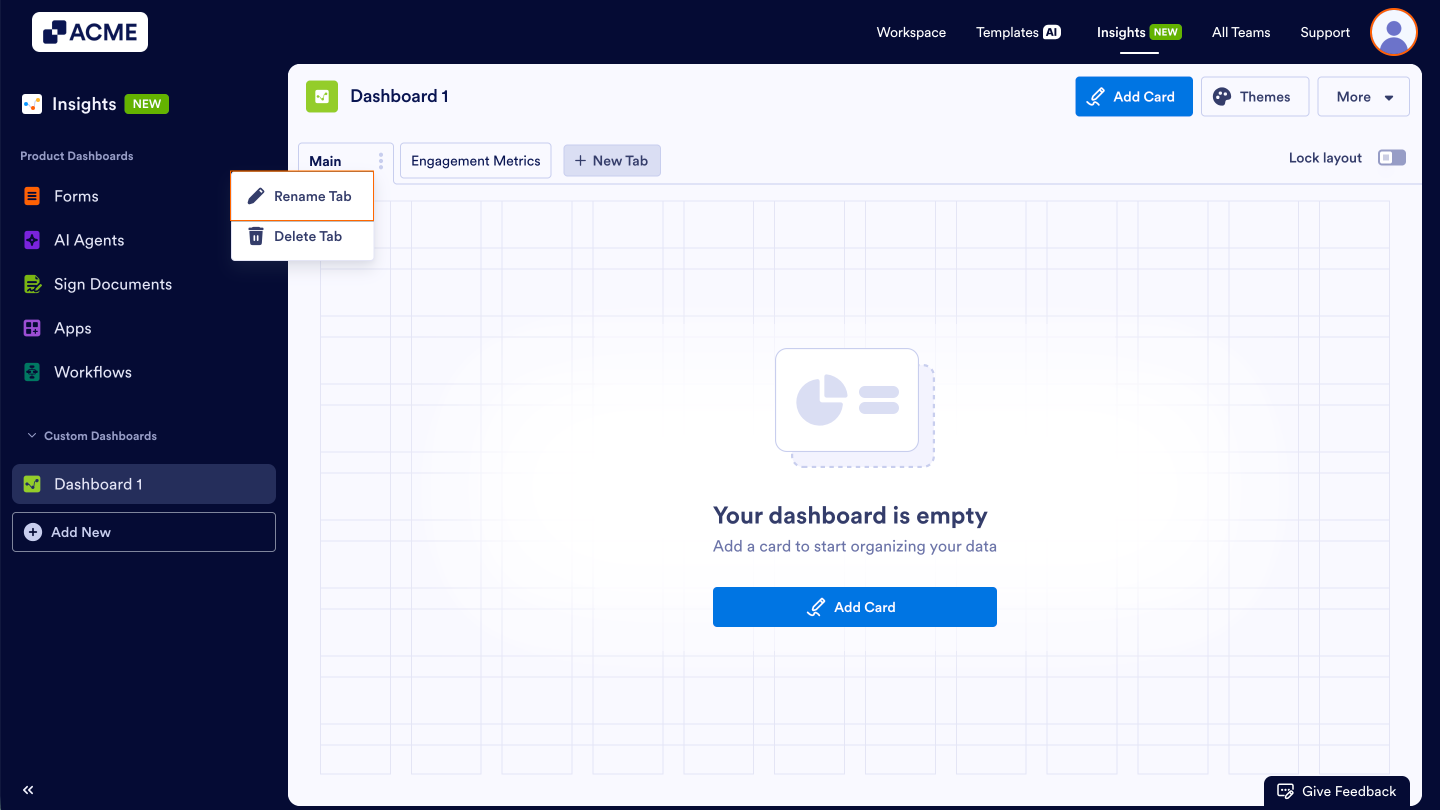The height and width of the screenshot is (810, 1440).
Task: Click the Give Feedback button
Action: 1336,790
